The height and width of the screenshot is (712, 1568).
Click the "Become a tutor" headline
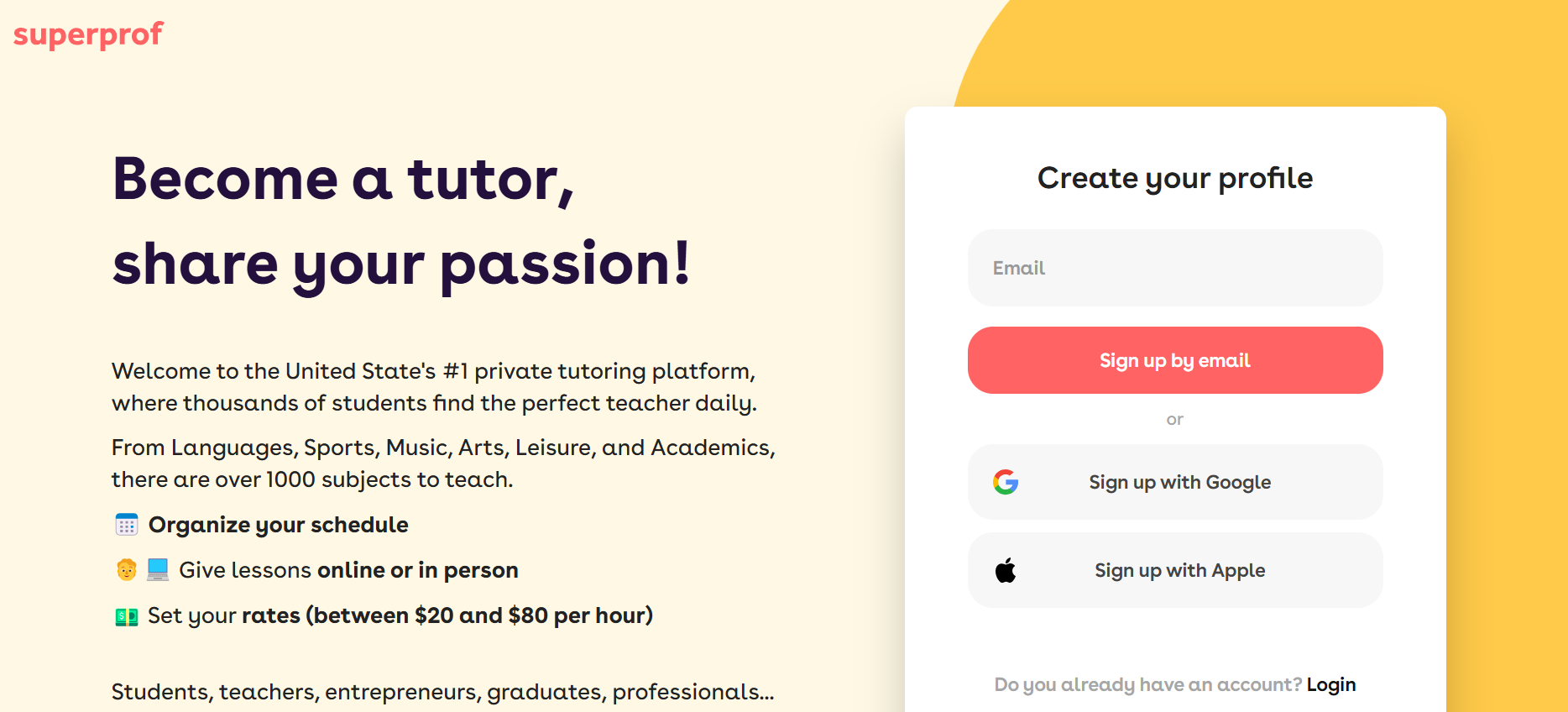[x=343, y=180]
